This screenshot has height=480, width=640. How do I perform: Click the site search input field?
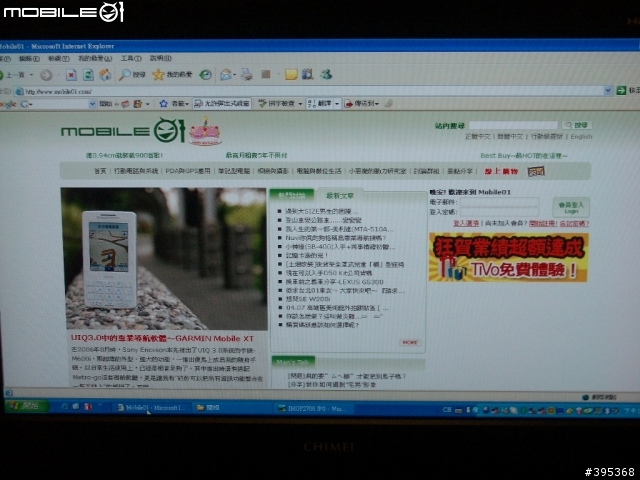(513, 125)
